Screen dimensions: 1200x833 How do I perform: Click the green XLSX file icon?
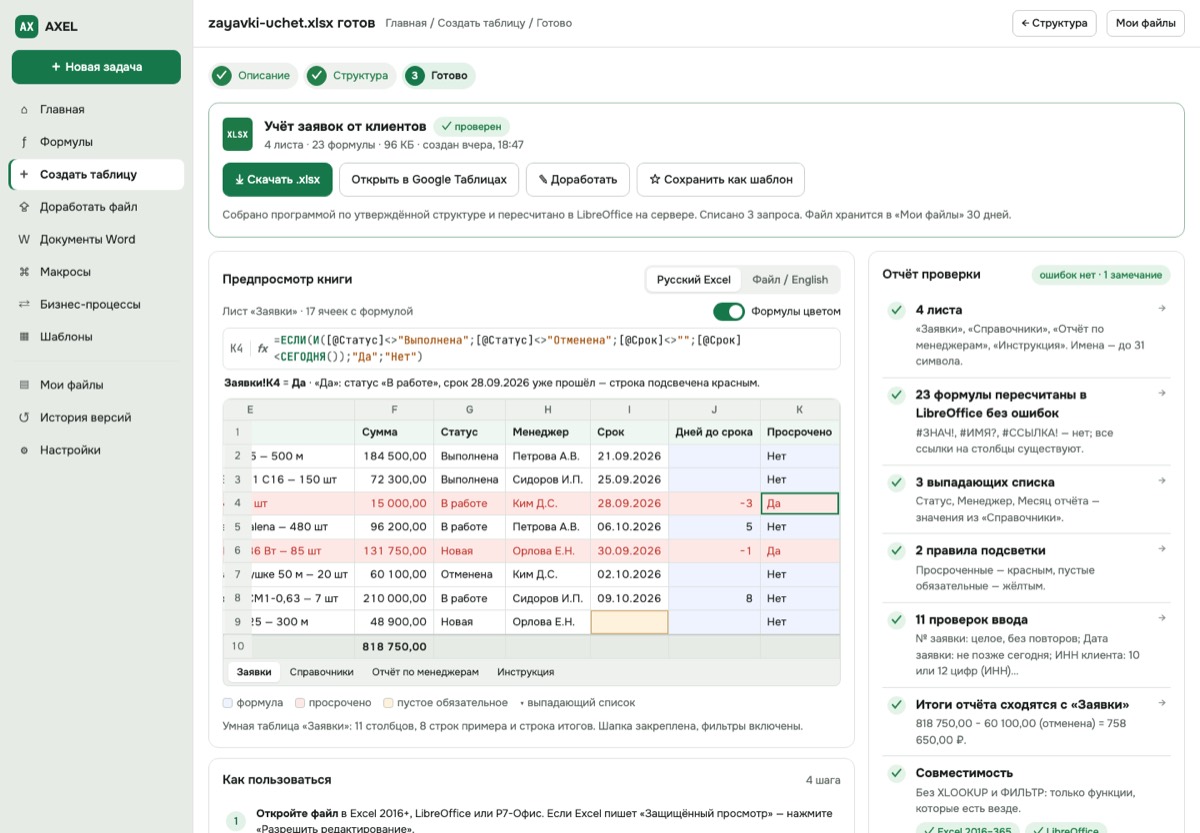point(238,134)
